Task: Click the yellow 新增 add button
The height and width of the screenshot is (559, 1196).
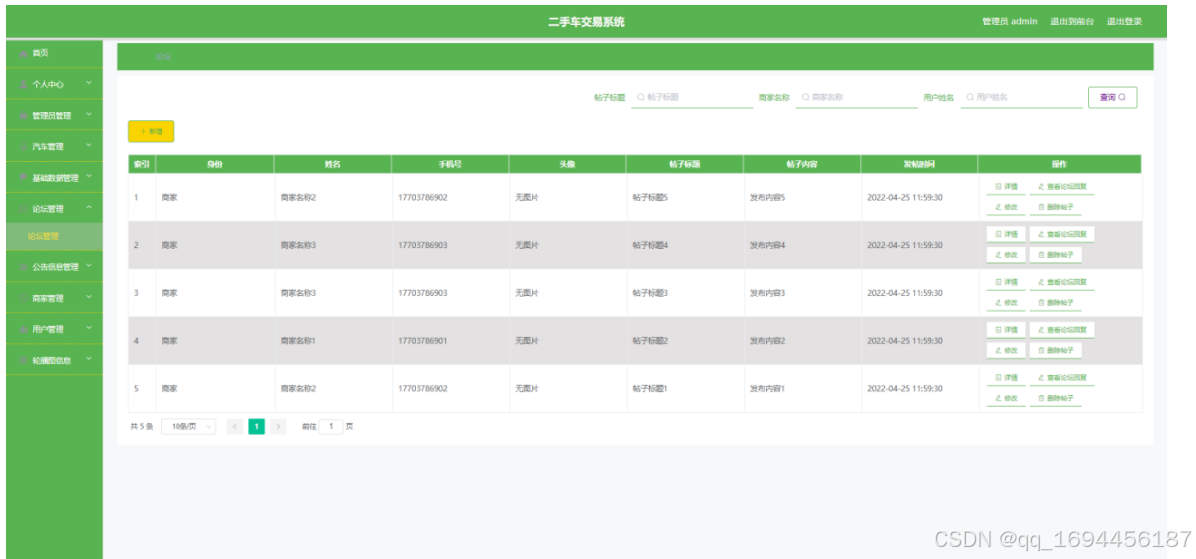Action: (151, 131)
